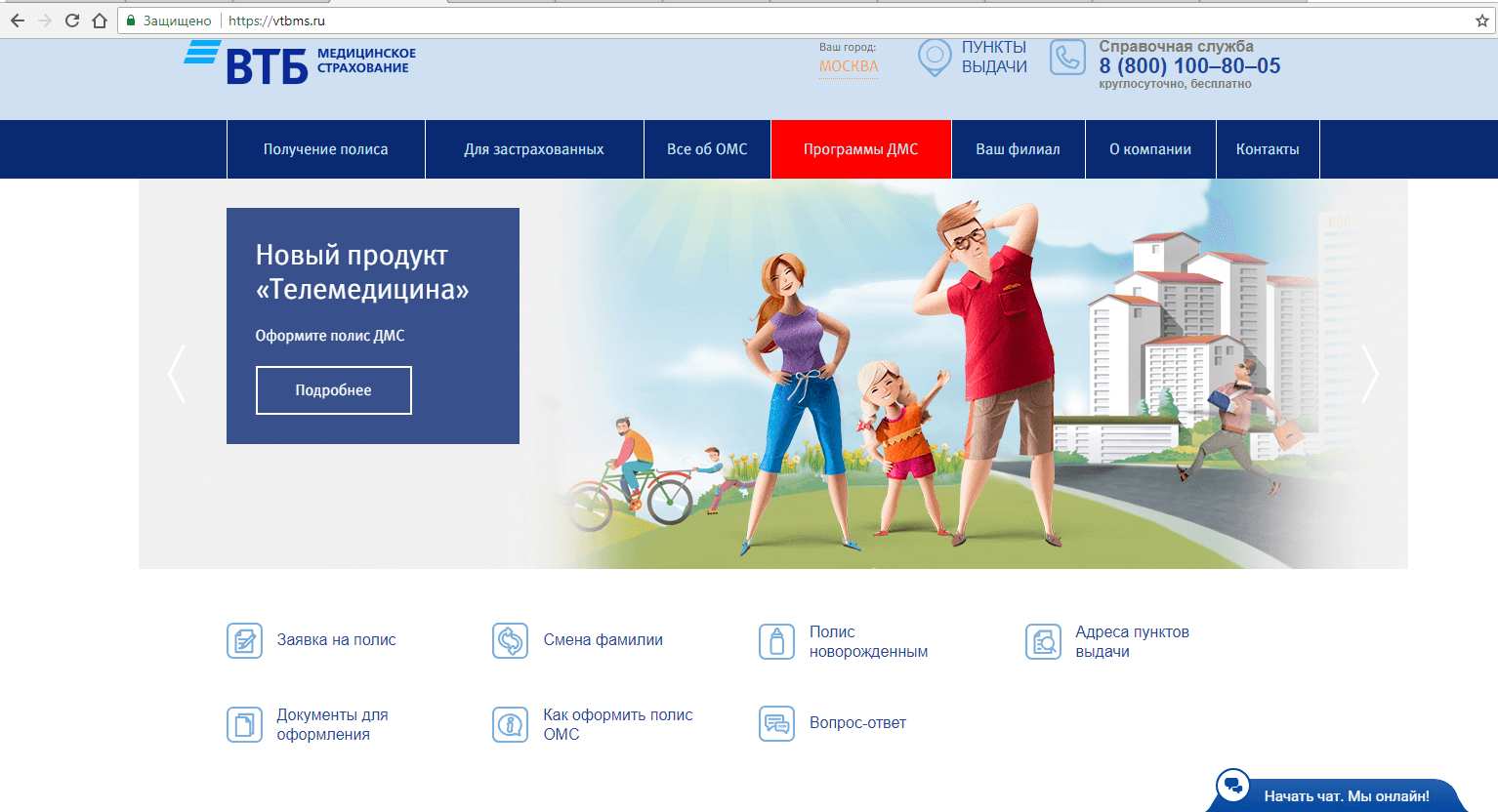
Task: Start chat via Начать чат widget
Action: [1345, 795]
